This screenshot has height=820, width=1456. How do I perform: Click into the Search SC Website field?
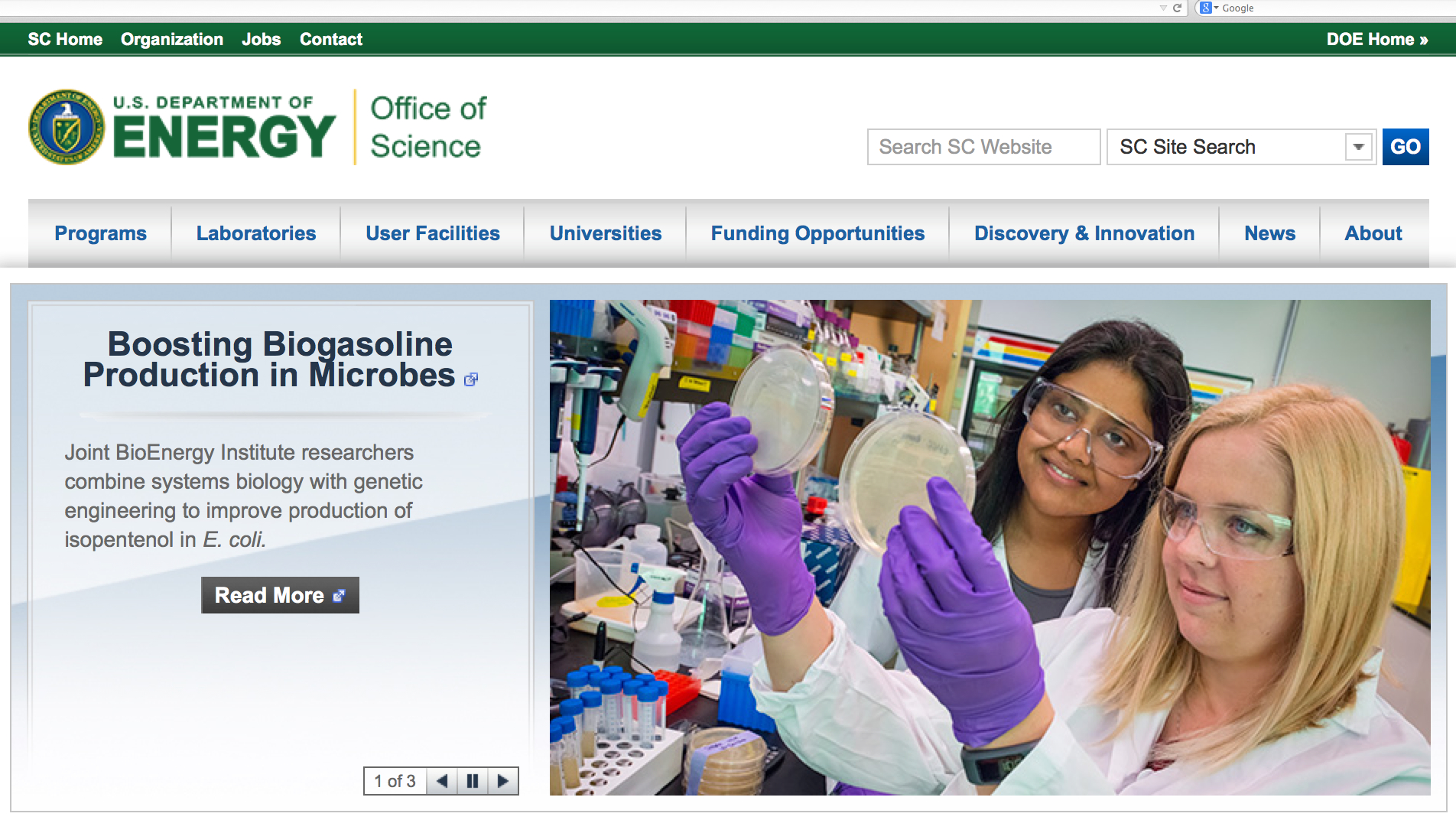(x=983, y=147)
